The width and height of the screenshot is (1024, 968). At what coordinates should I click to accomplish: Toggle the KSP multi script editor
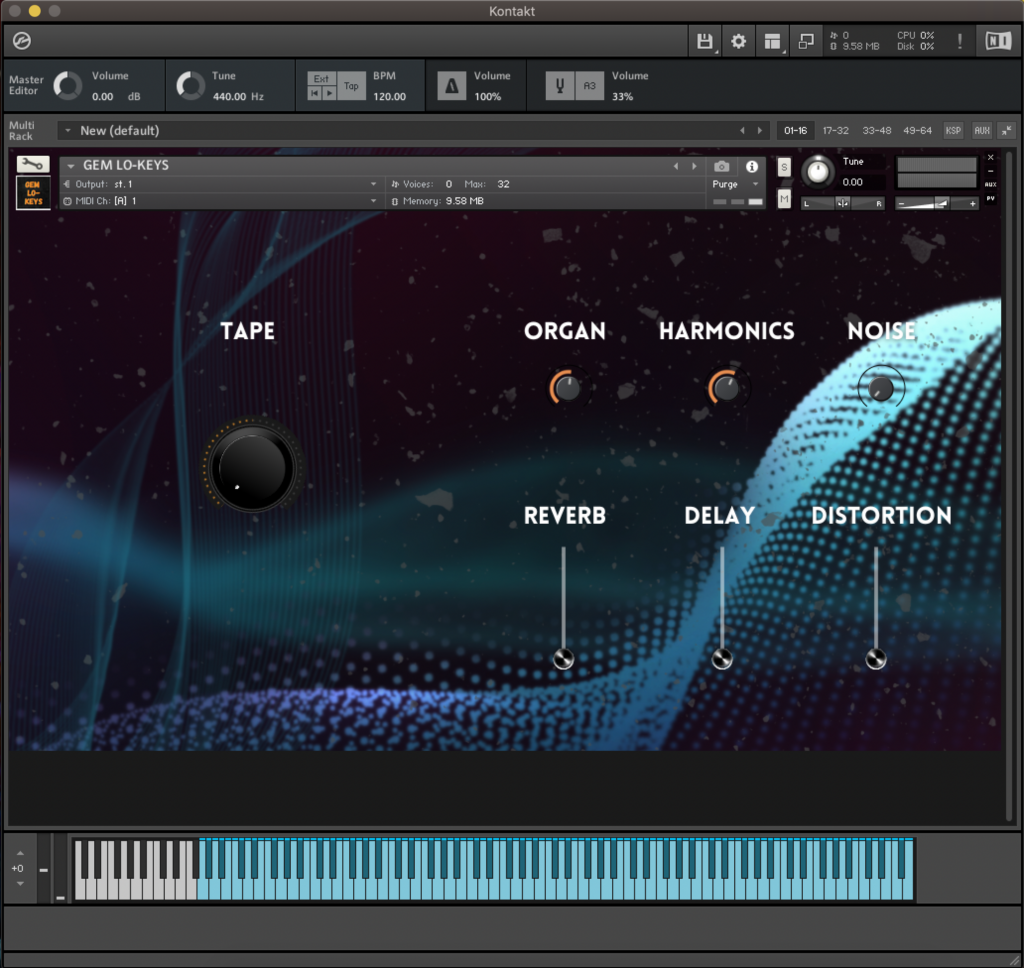[953, 131]
